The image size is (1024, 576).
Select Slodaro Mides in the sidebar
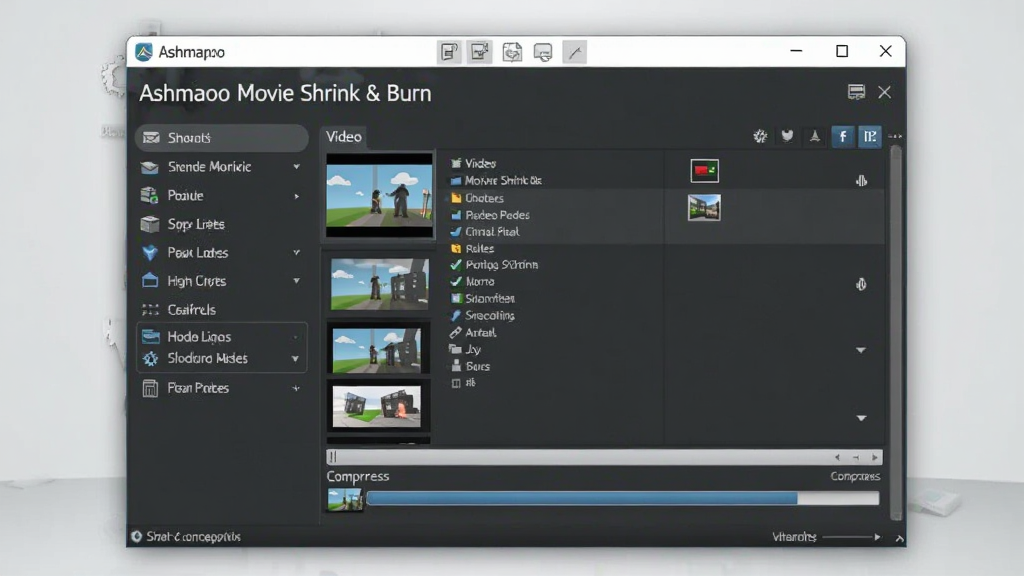coord(221,359)
